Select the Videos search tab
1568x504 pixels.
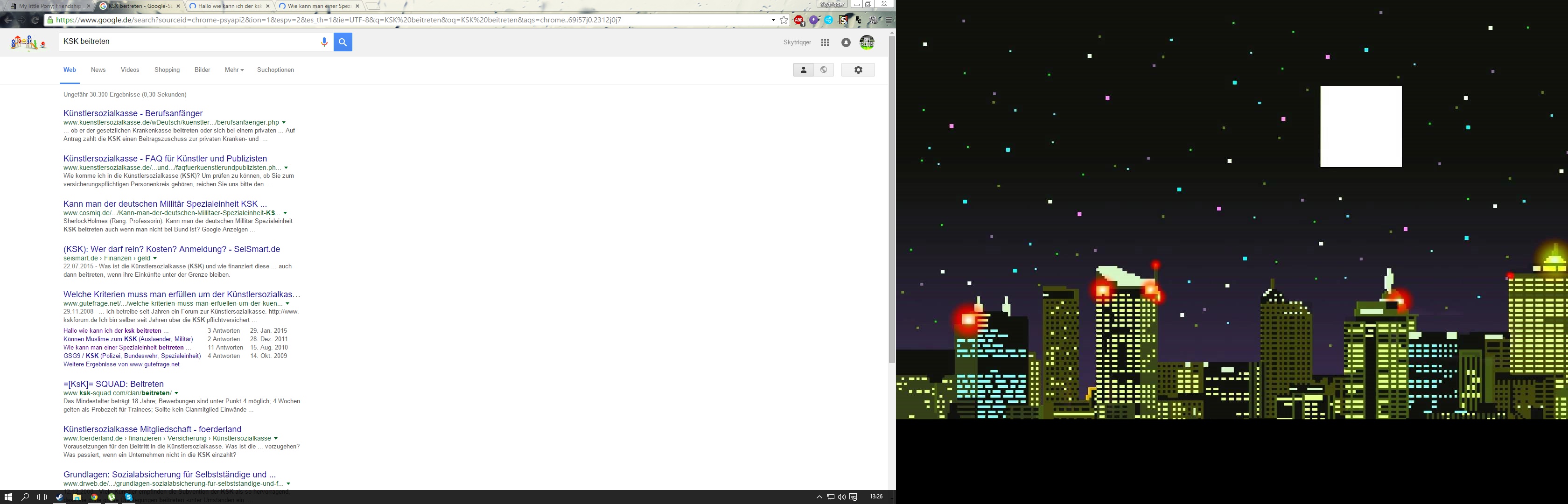pyautogui.click(x=130, y=70)
